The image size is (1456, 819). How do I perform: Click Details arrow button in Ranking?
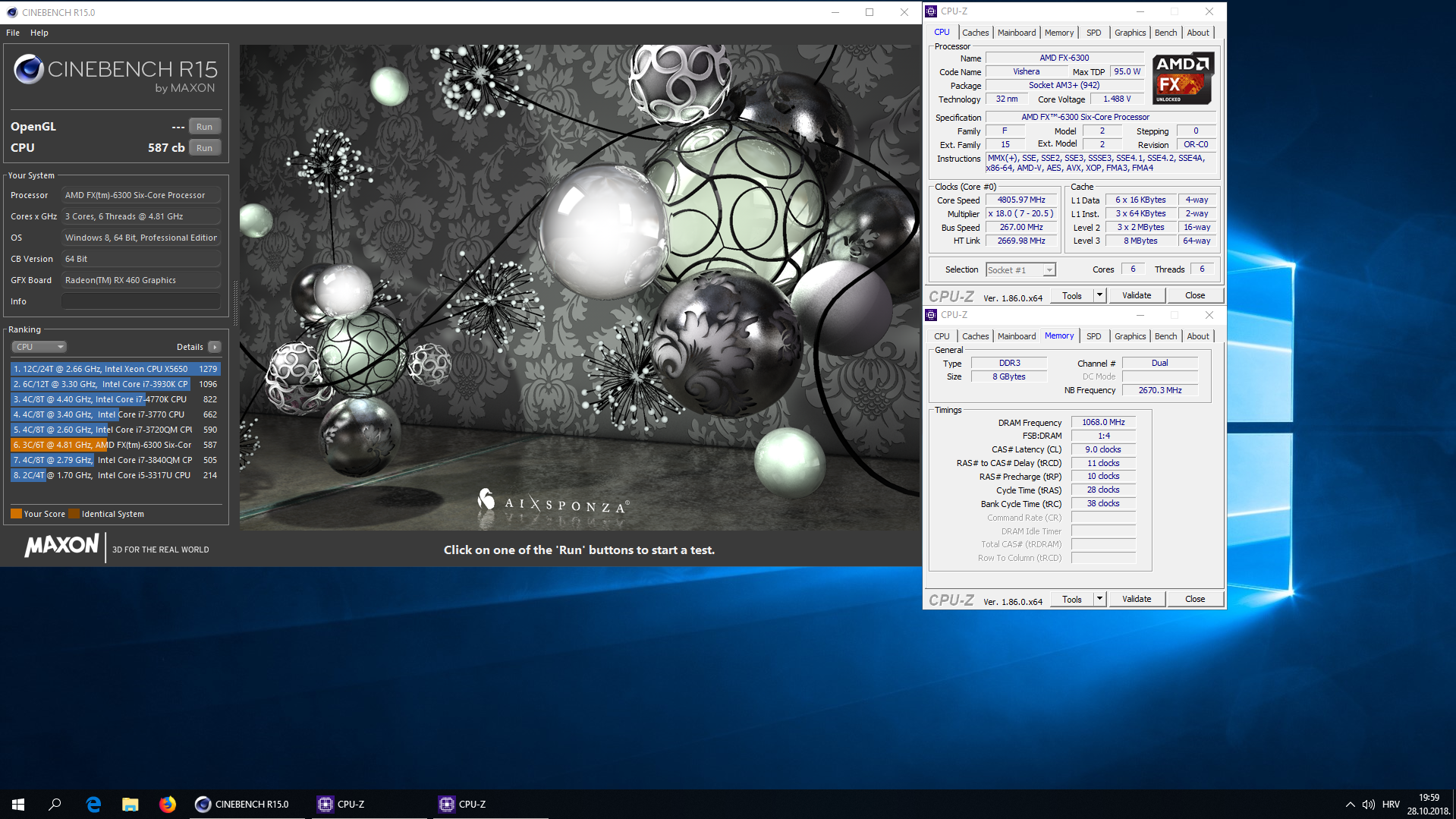click(215, 347)
